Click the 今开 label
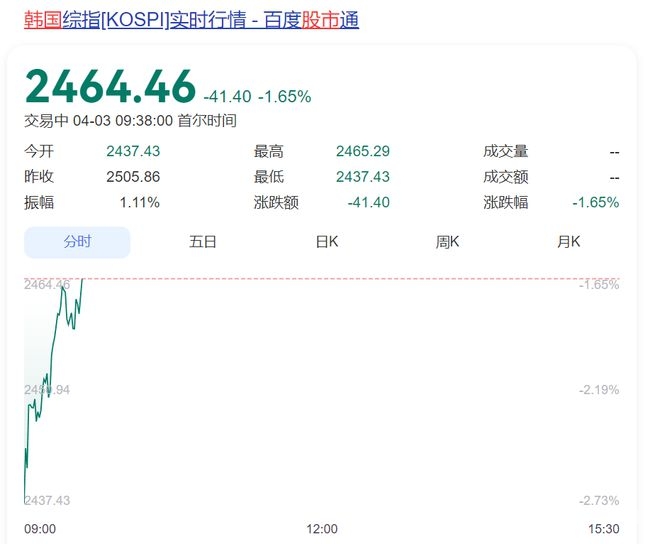The height and width of the screenshot is (544, 660). pyautogui.click(x=39, y=151)
